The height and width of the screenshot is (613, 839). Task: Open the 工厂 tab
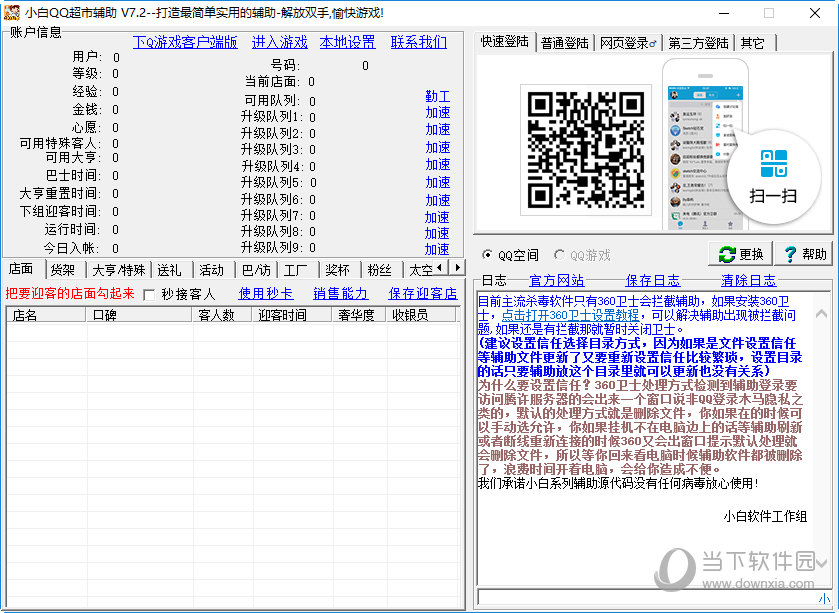coord(296,270)
